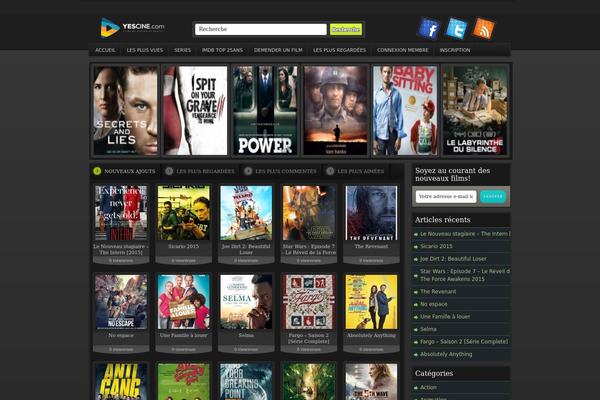Click comments count under The Revenant
The width and height of the screenshot is (600, 400).
371,261
